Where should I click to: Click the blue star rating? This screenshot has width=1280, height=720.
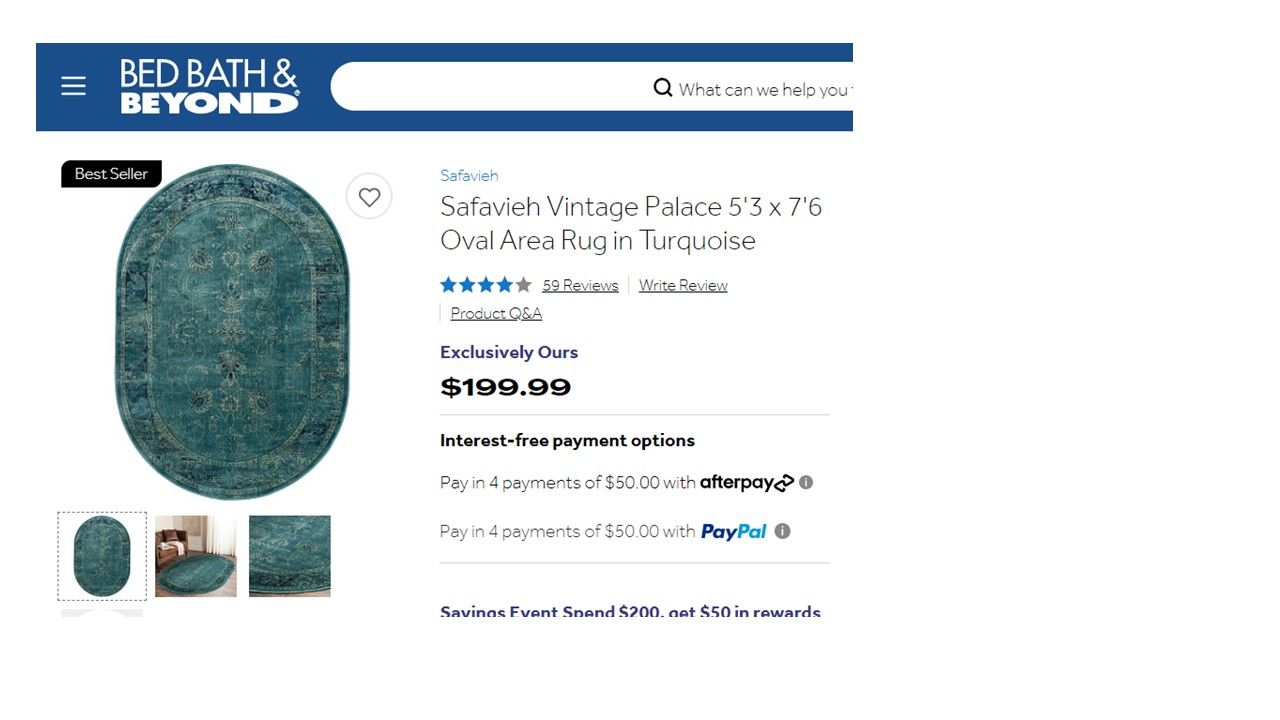[485, 285]
